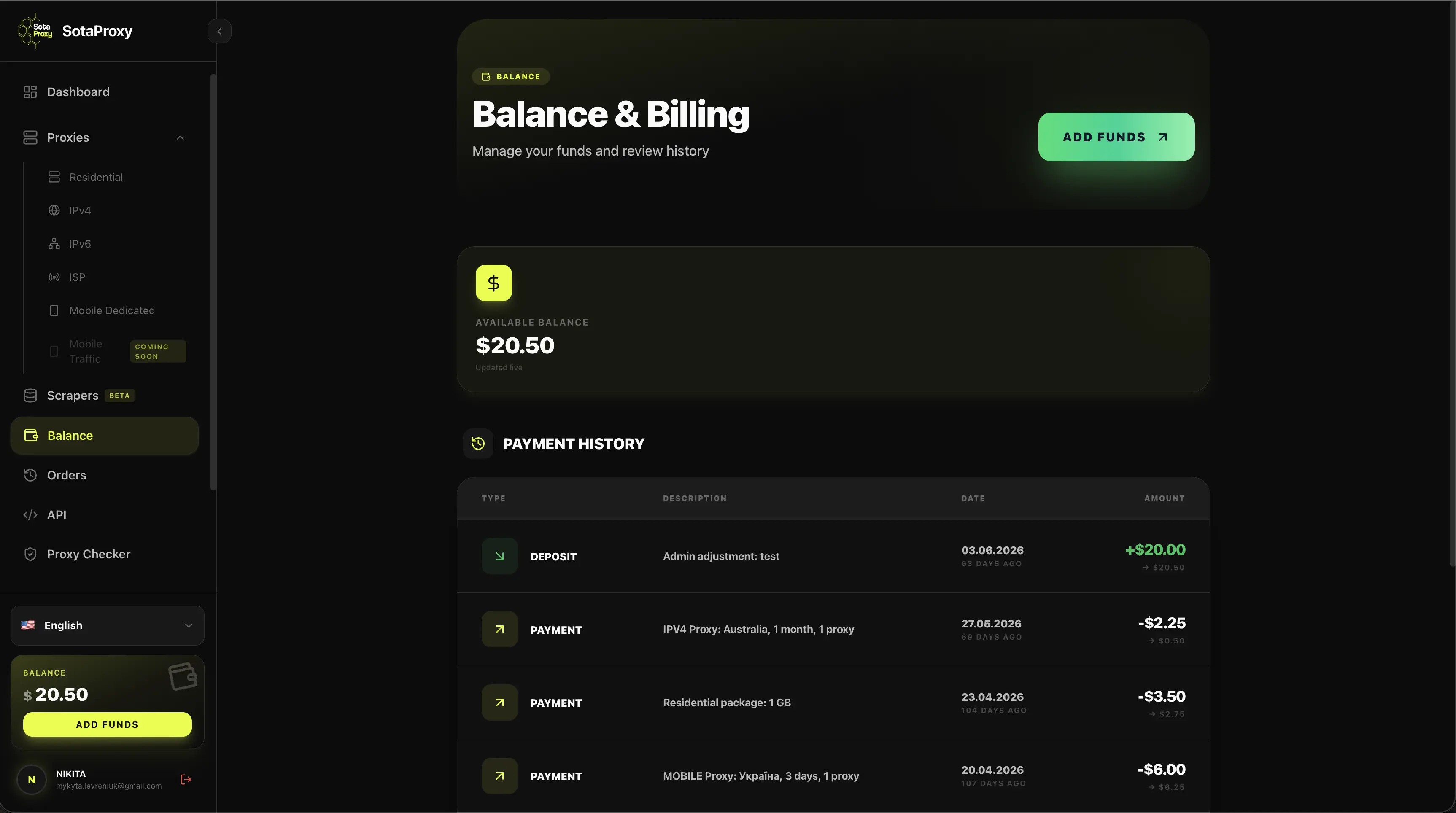Collapse the sidebar with the chevron button
1456x813 pixels.
219,31
